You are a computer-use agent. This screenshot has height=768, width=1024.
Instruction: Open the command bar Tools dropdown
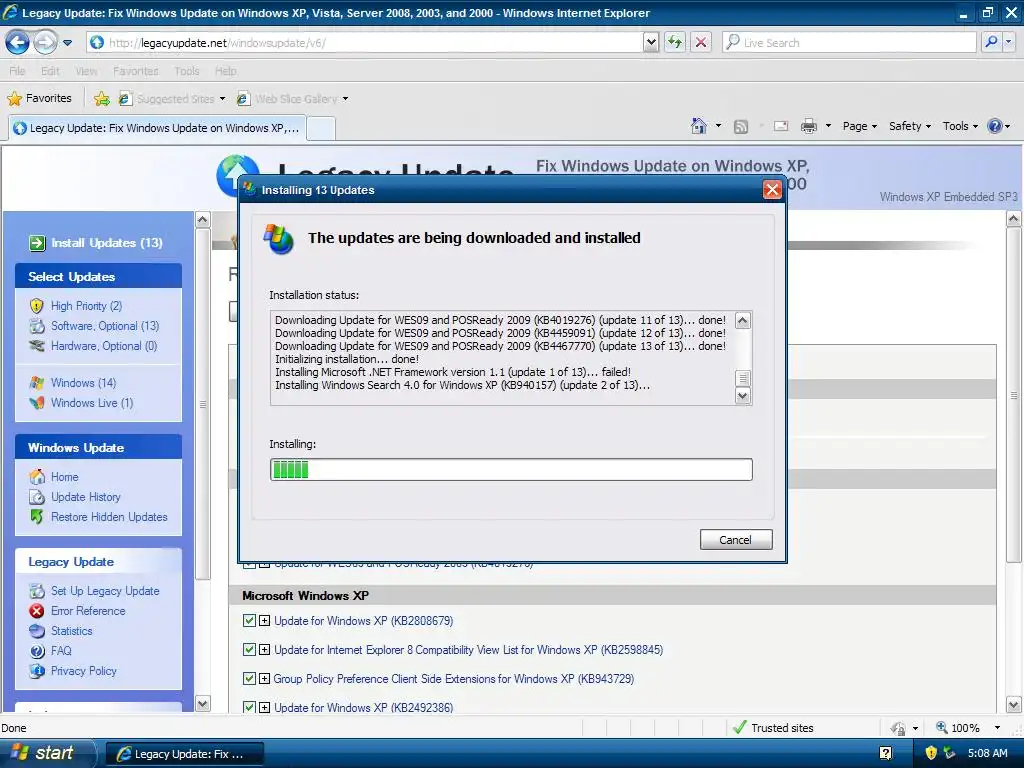click(960, 126)
